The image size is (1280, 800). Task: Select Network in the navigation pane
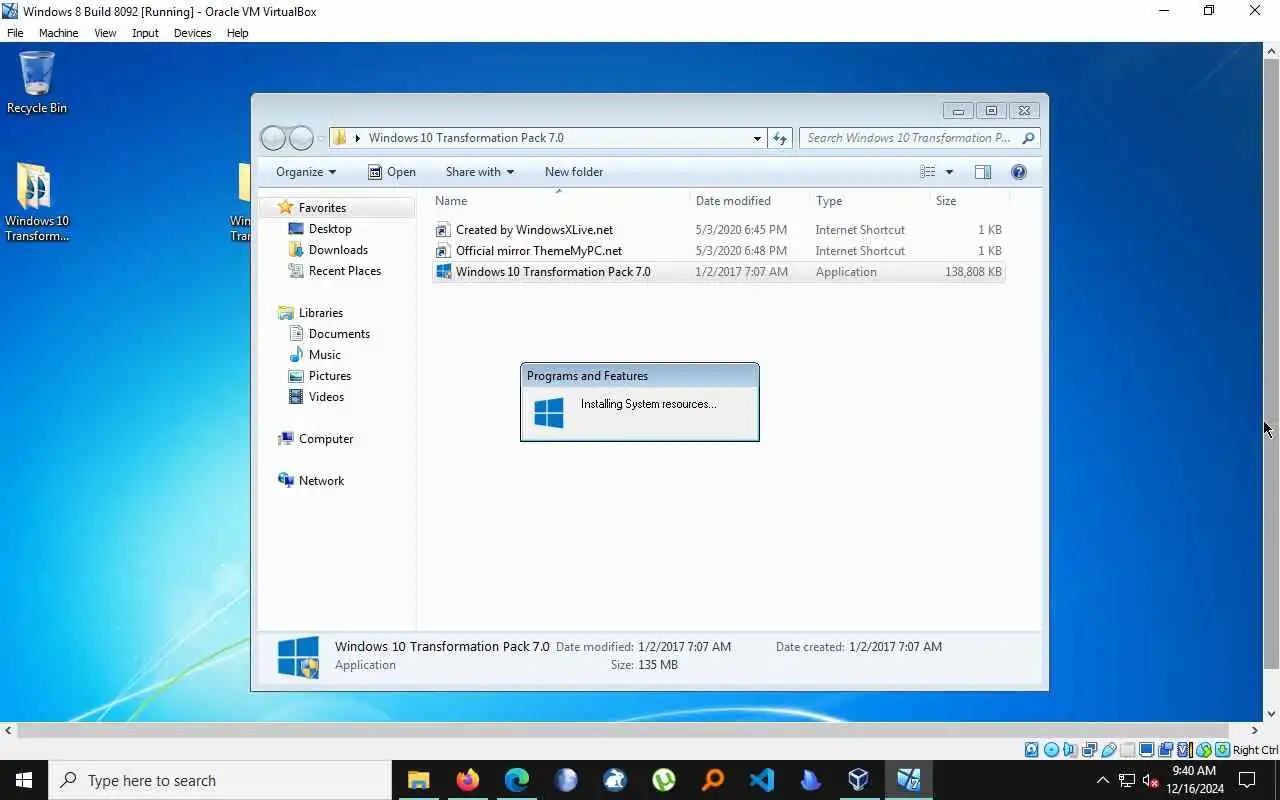click(321, 481)
